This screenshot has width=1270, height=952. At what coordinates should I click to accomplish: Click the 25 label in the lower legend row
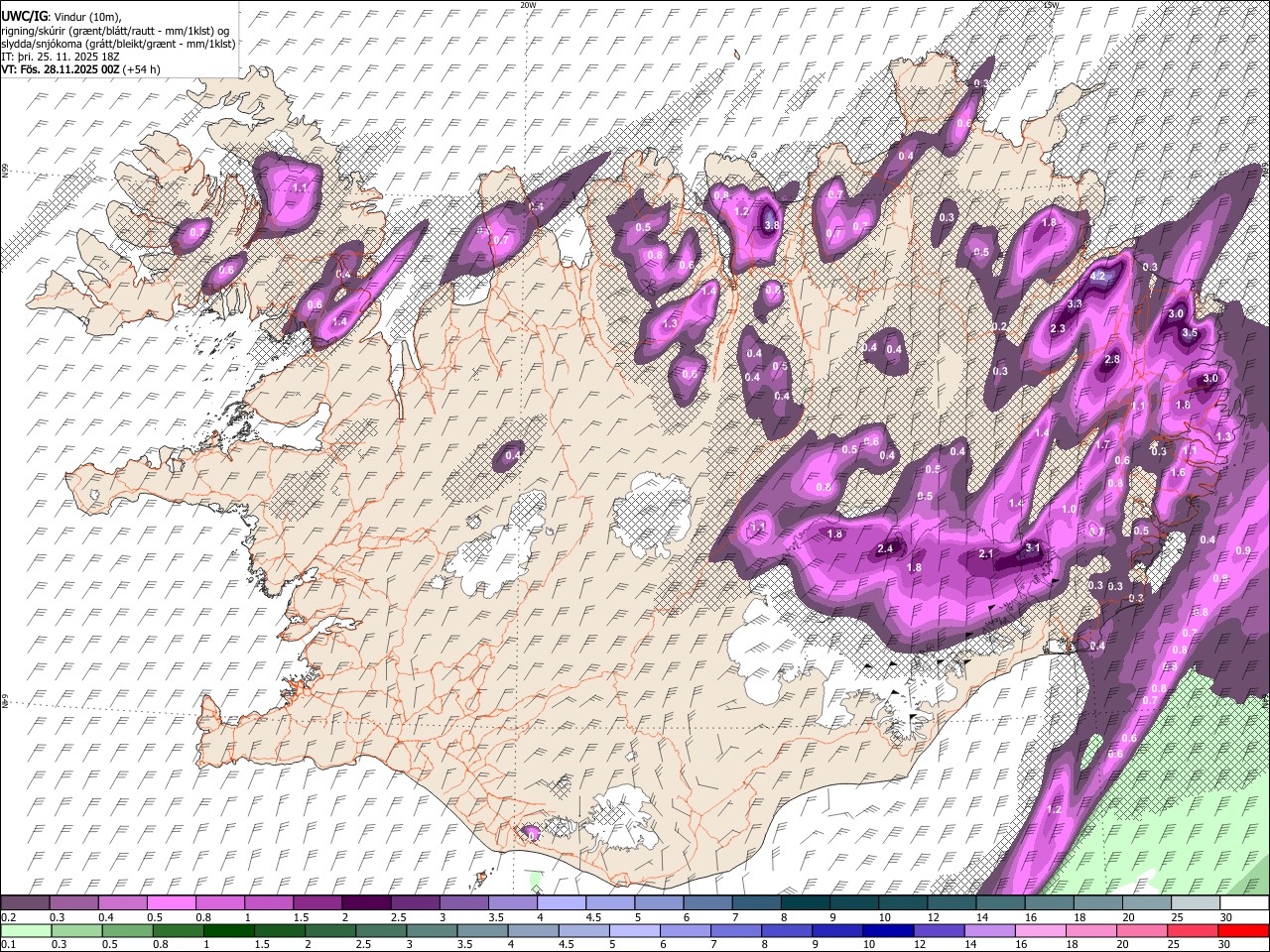click(x=1174, y=945)
